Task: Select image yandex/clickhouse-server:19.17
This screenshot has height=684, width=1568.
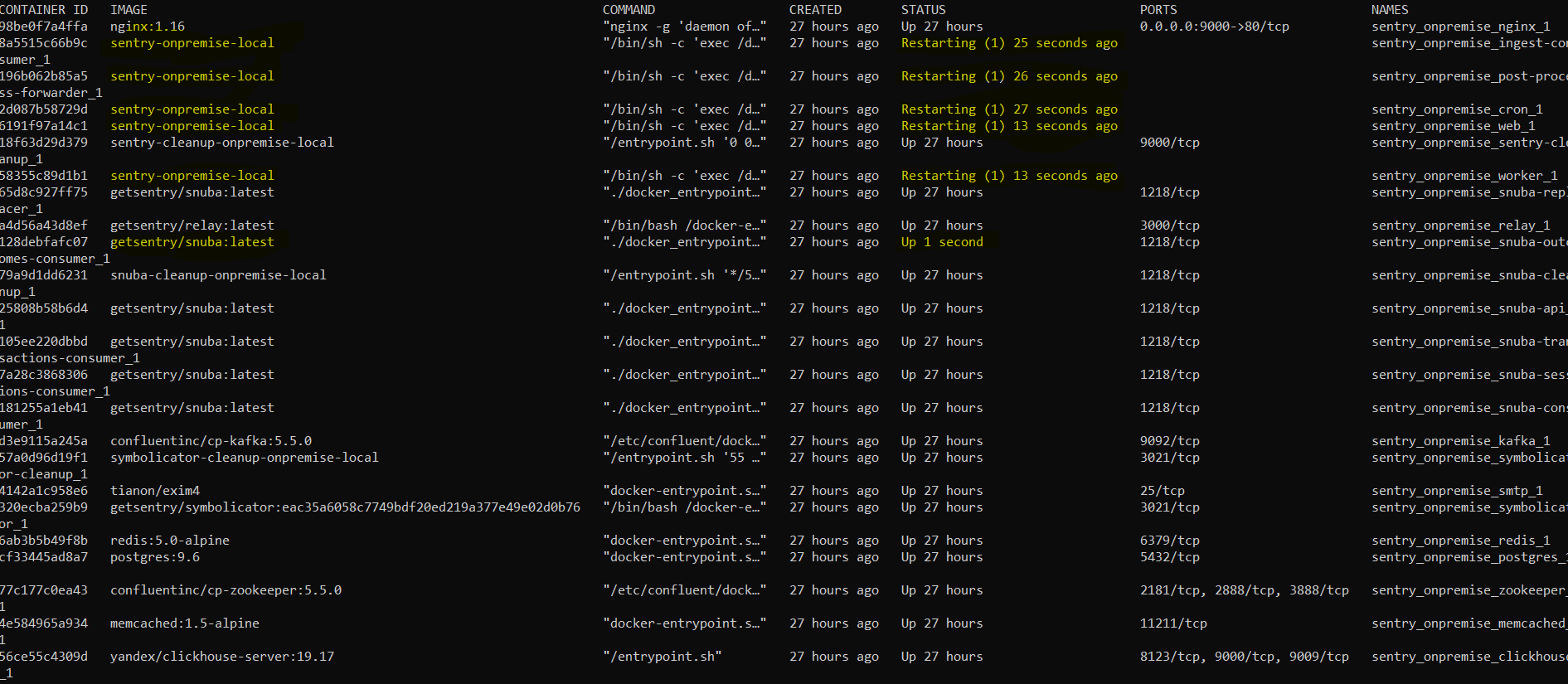Action: (222, 657)
